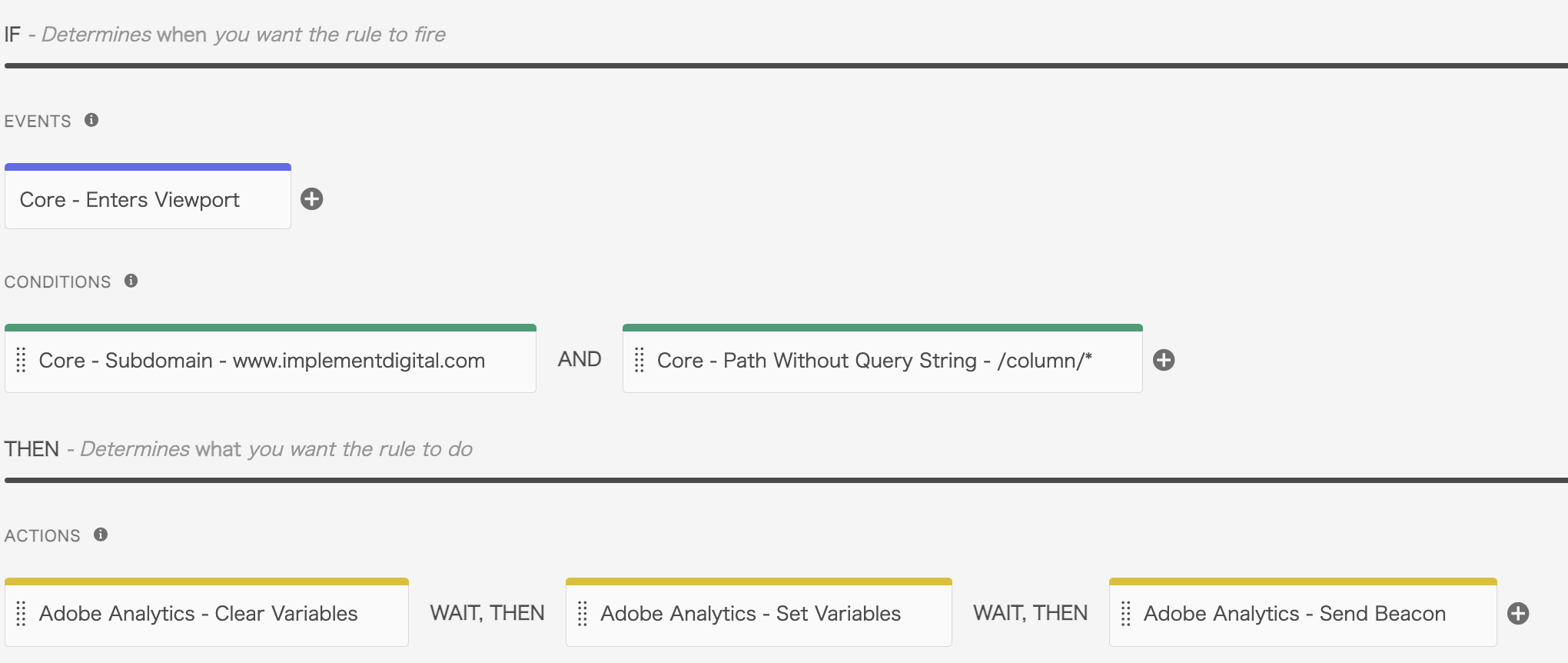Click first WAIT, THEN label after Clear Variables

pos(487,613)
